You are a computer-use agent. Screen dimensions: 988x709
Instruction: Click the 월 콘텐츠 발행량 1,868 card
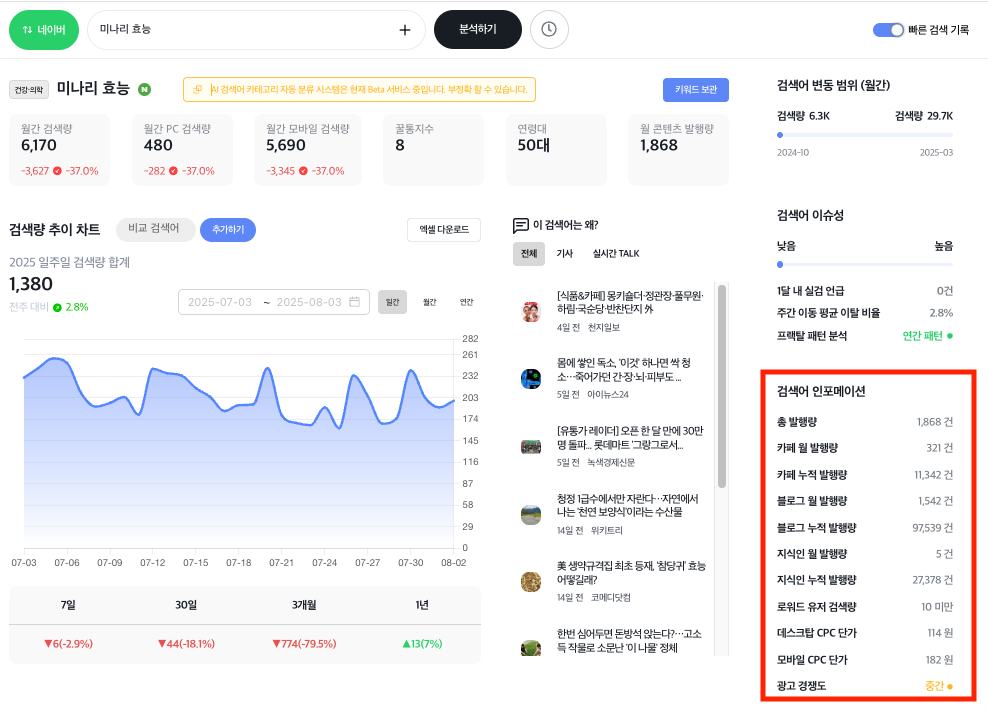pyautogui.click(x=678, y=149)
